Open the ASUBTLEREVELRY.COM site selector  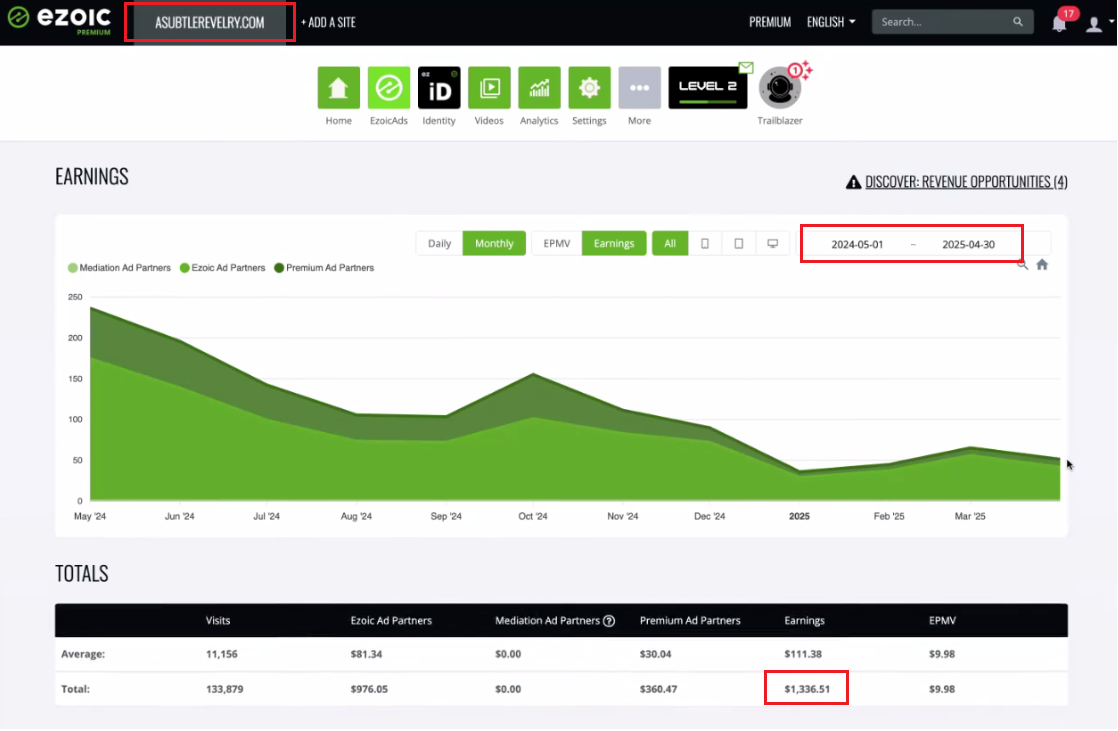210,22
